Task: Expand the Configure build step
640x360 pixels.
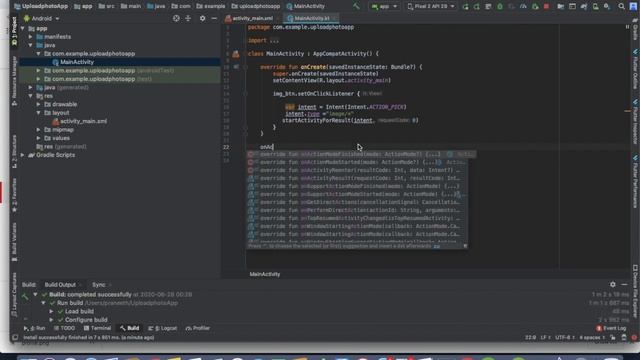Action: (51, 320)
